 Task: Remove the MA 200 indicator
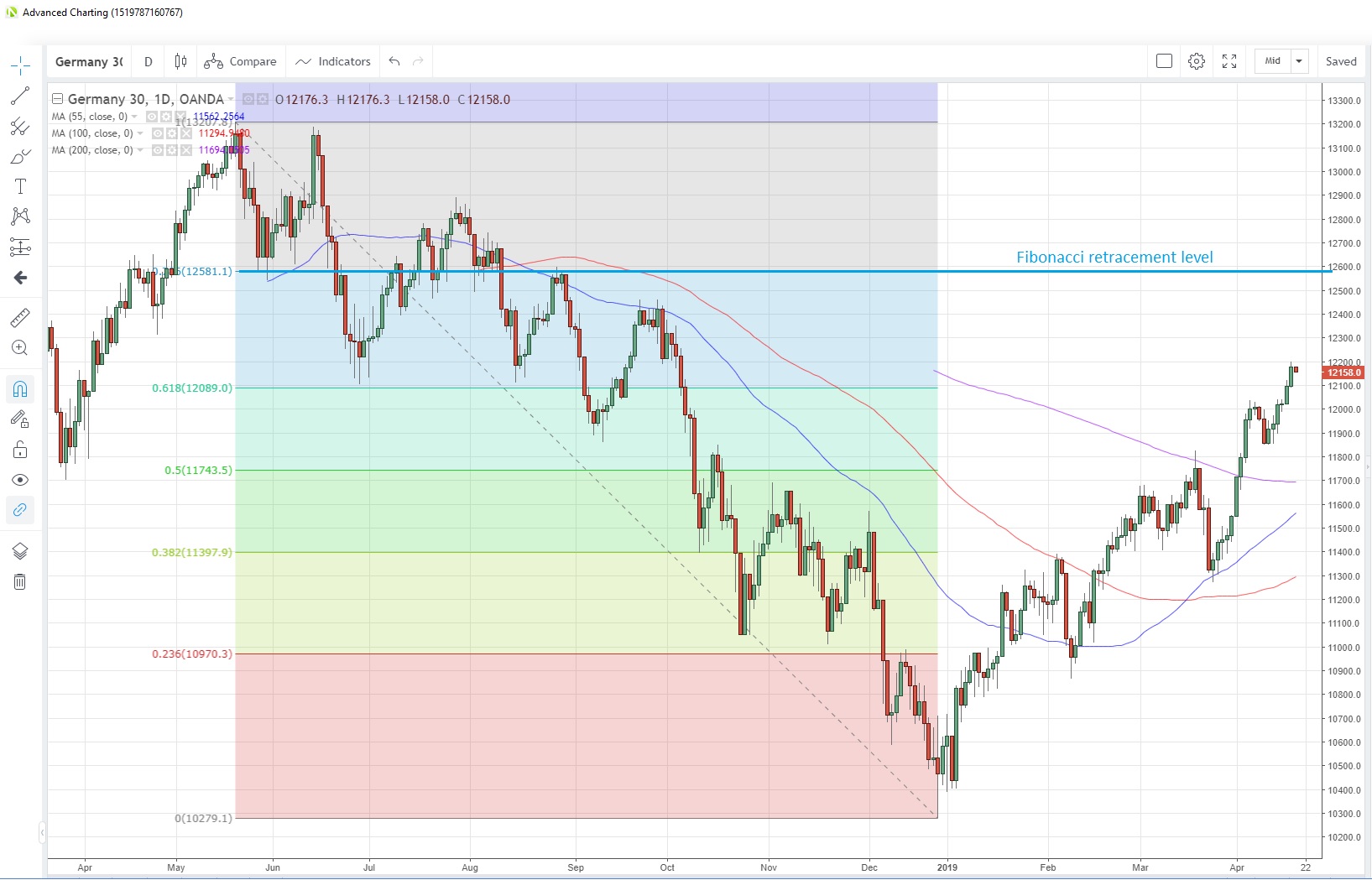coord(186,150)
